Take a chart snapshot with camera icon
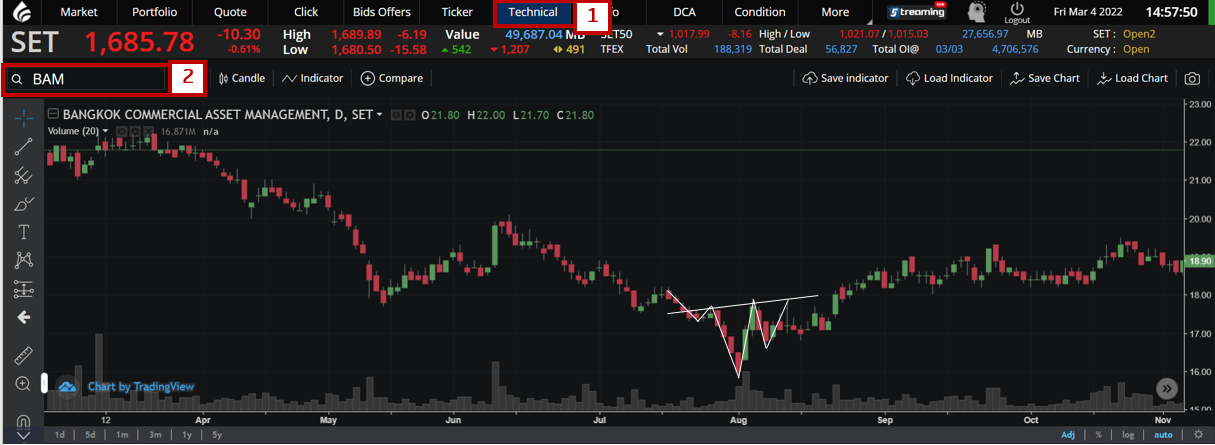 coord(1192,78)
